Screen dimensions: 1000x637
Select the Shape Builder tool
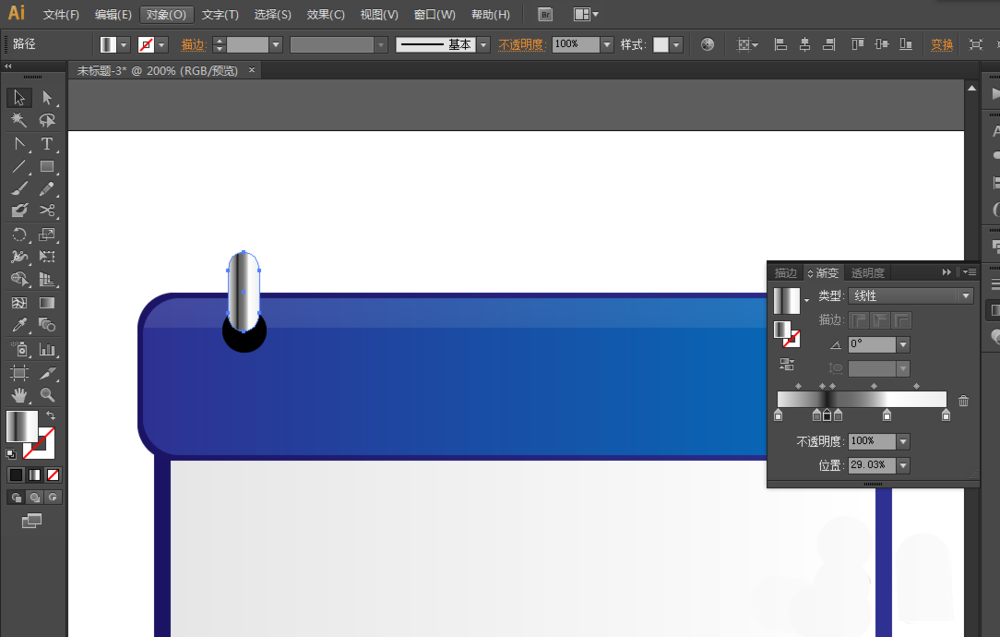(x=19, y=279)
